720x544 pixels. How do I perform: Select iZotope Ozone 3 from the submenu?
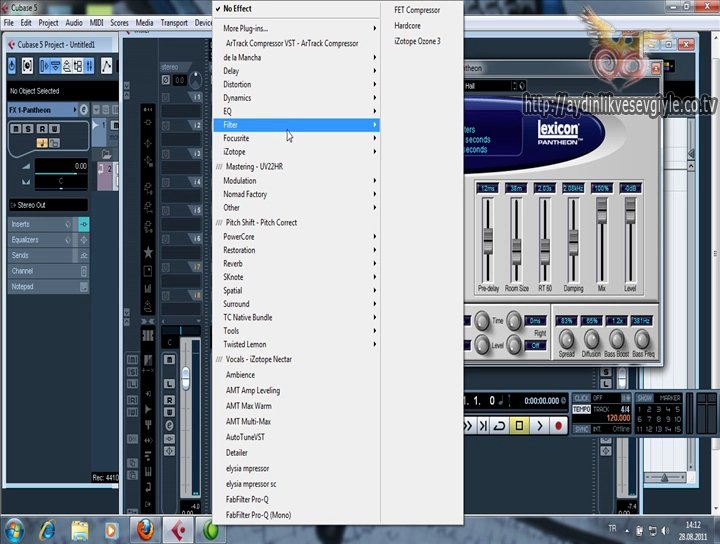(x=417, y=41)
